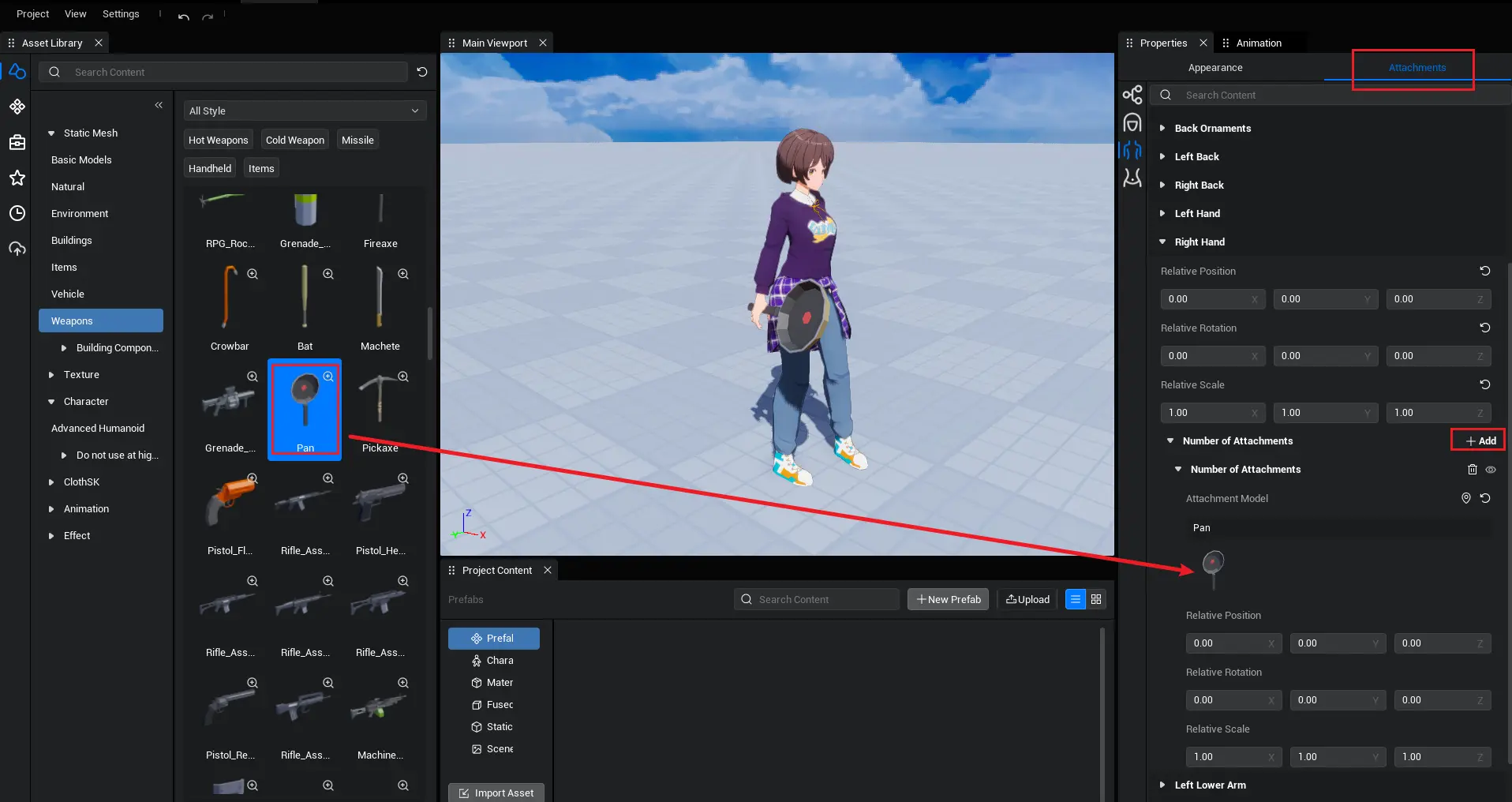Click the New Prefab button

[x=948, y=599]
